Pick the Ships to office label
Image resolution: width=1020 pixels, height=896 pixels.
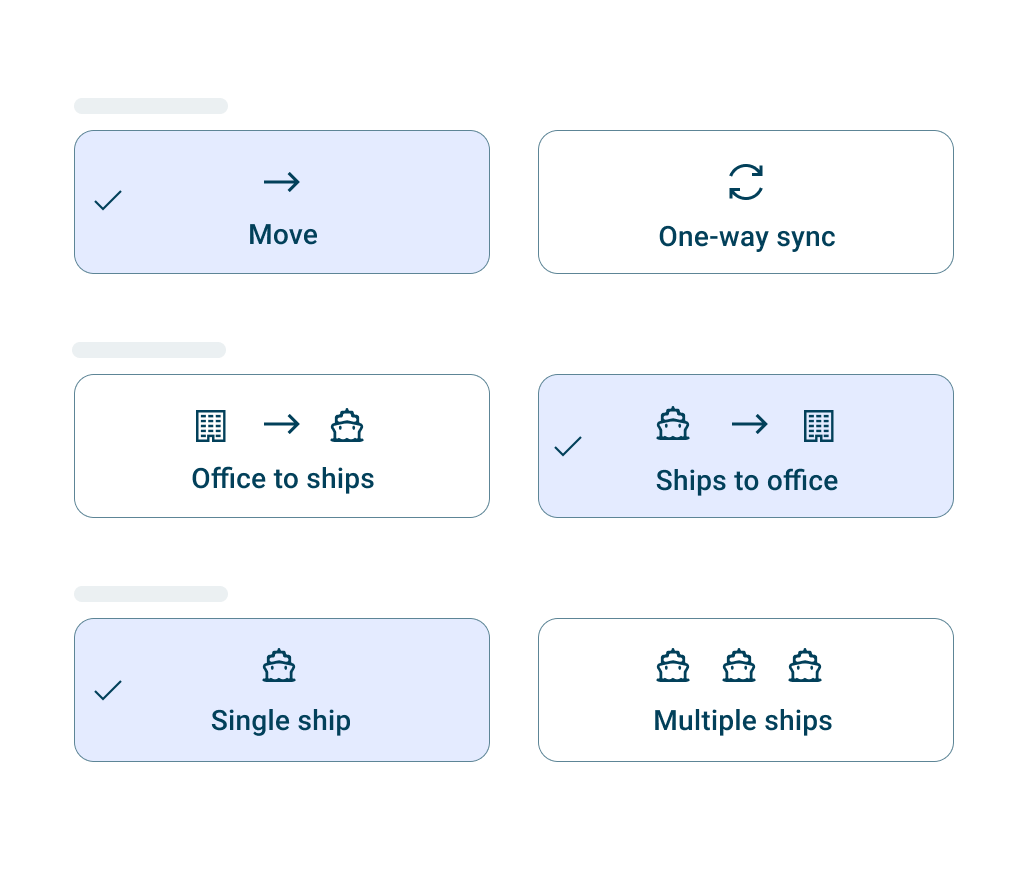pos(746,481)
